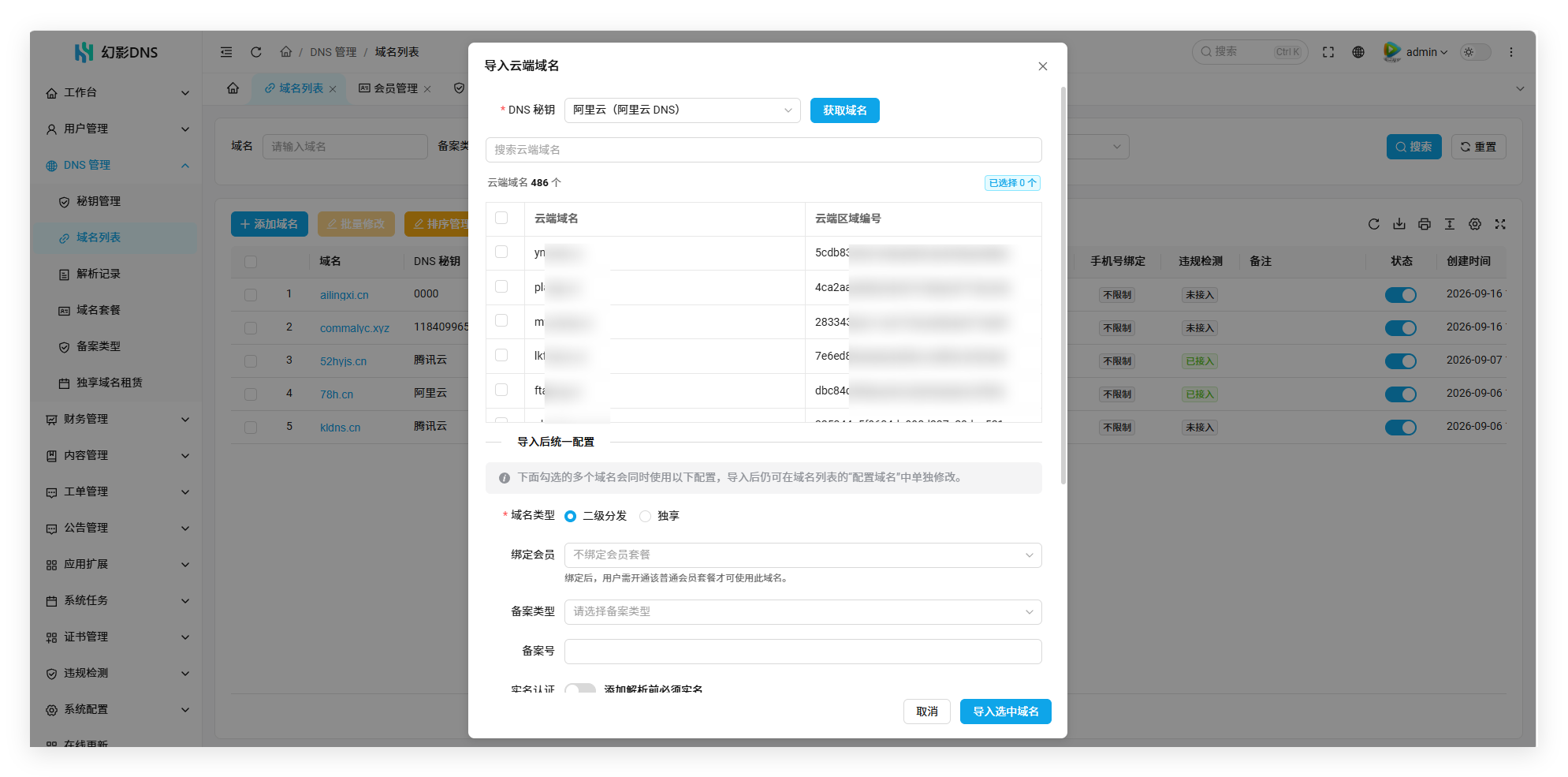Viewport: 1568px width, 777px height.
Task: Refresh the table using toolbar reload icon
Action: (x=1374, y=224)
